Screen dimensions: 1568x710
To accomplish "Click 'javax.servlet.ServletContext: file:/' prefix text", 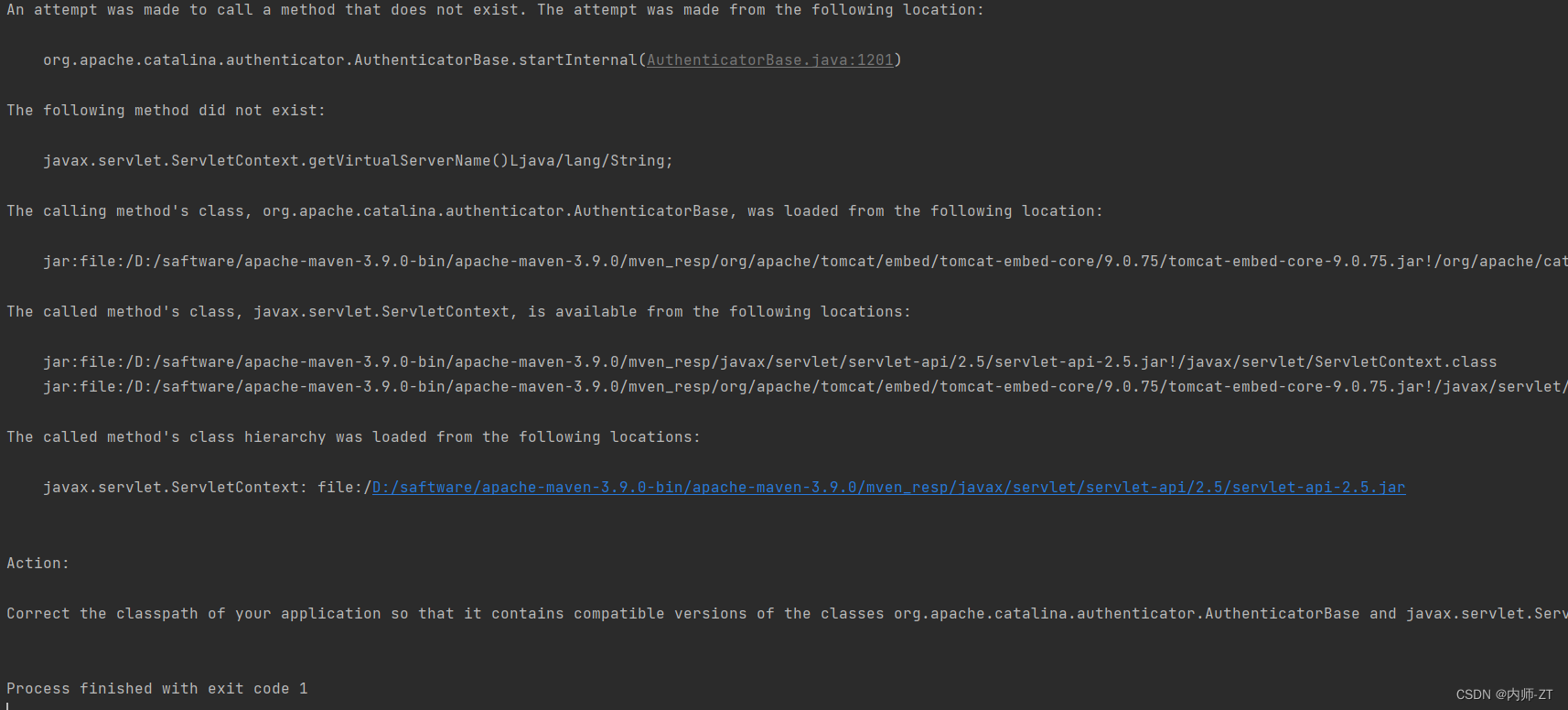I will point(207,488).
